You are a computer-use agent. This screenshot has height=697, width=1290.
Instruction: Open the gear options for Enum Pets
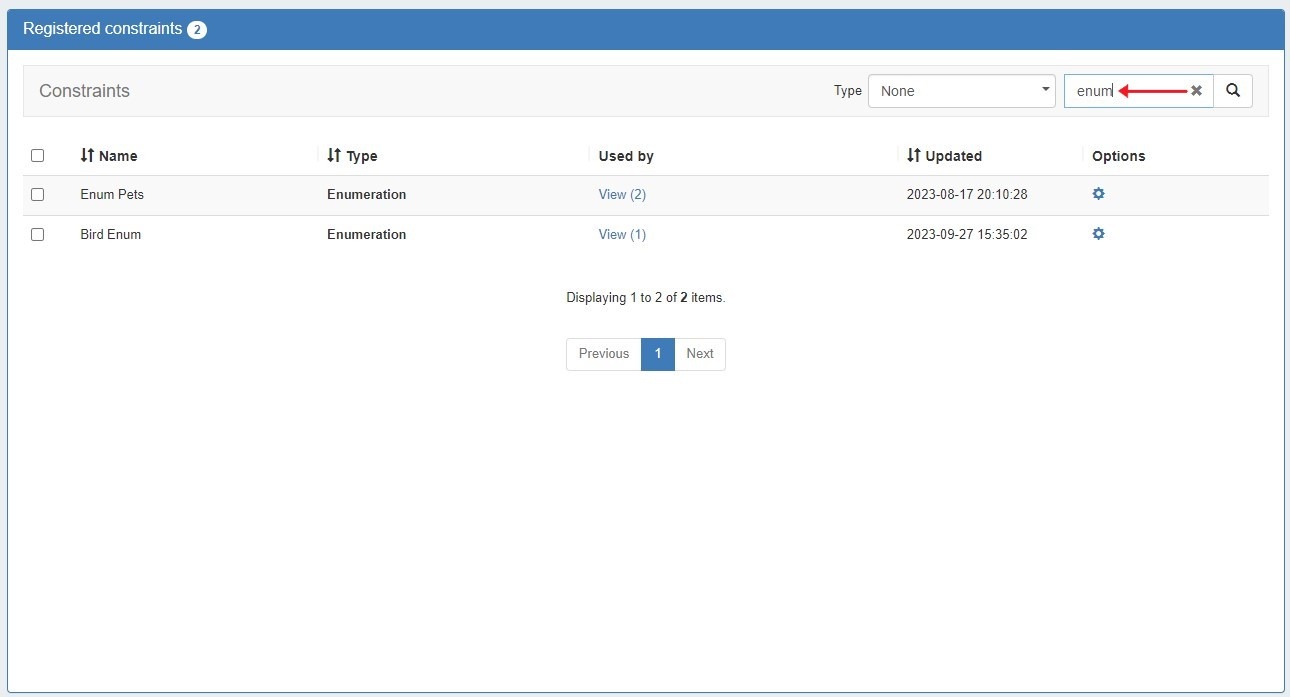(x=1098, y=194)
